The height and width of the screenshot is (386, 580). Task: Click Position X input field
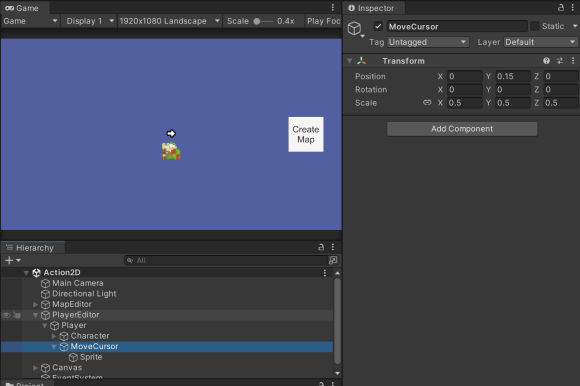point(465,76)
